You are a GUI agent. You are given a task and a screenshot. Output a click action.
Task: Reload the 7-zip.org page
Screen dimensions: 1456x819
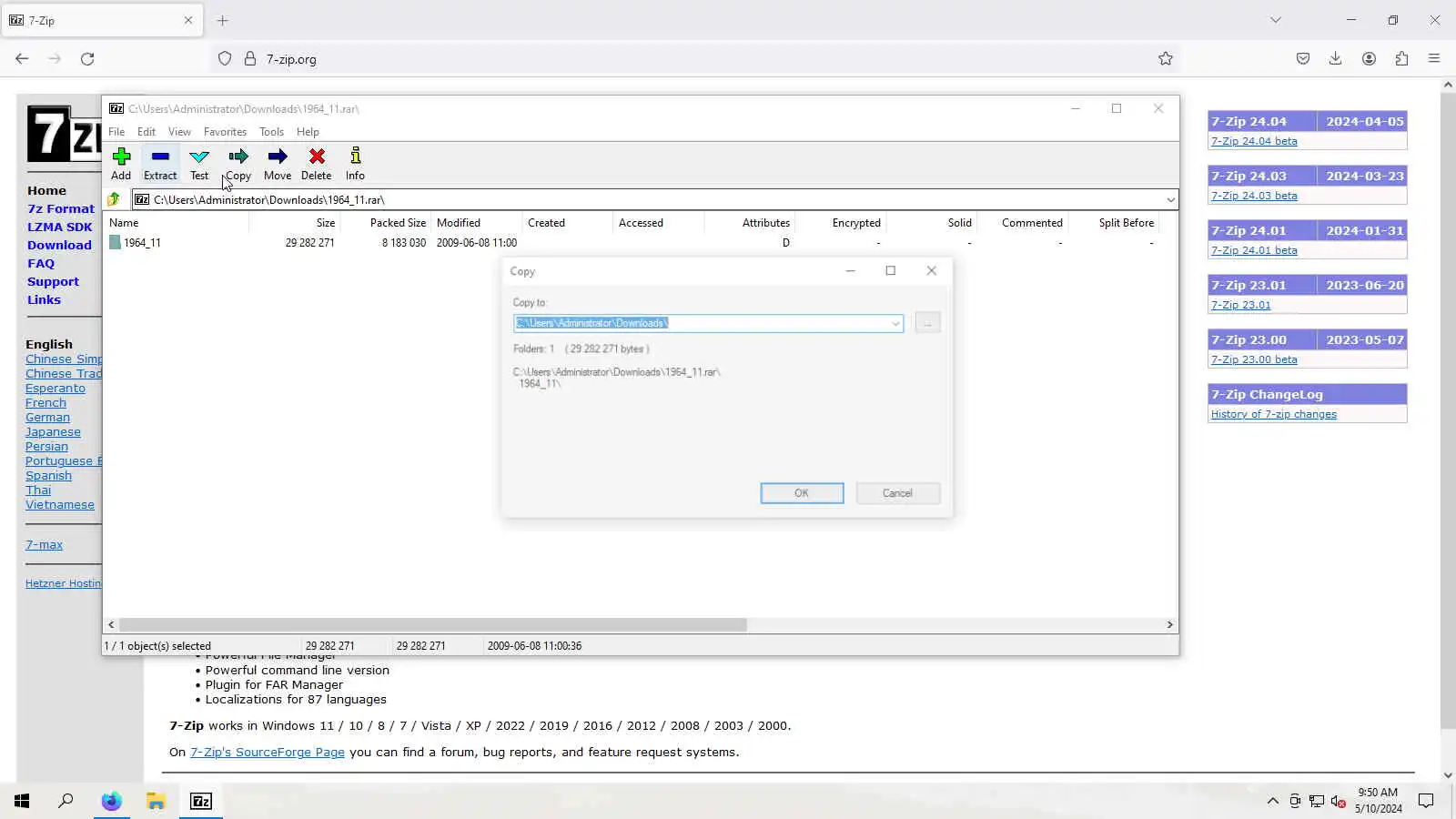87,58
